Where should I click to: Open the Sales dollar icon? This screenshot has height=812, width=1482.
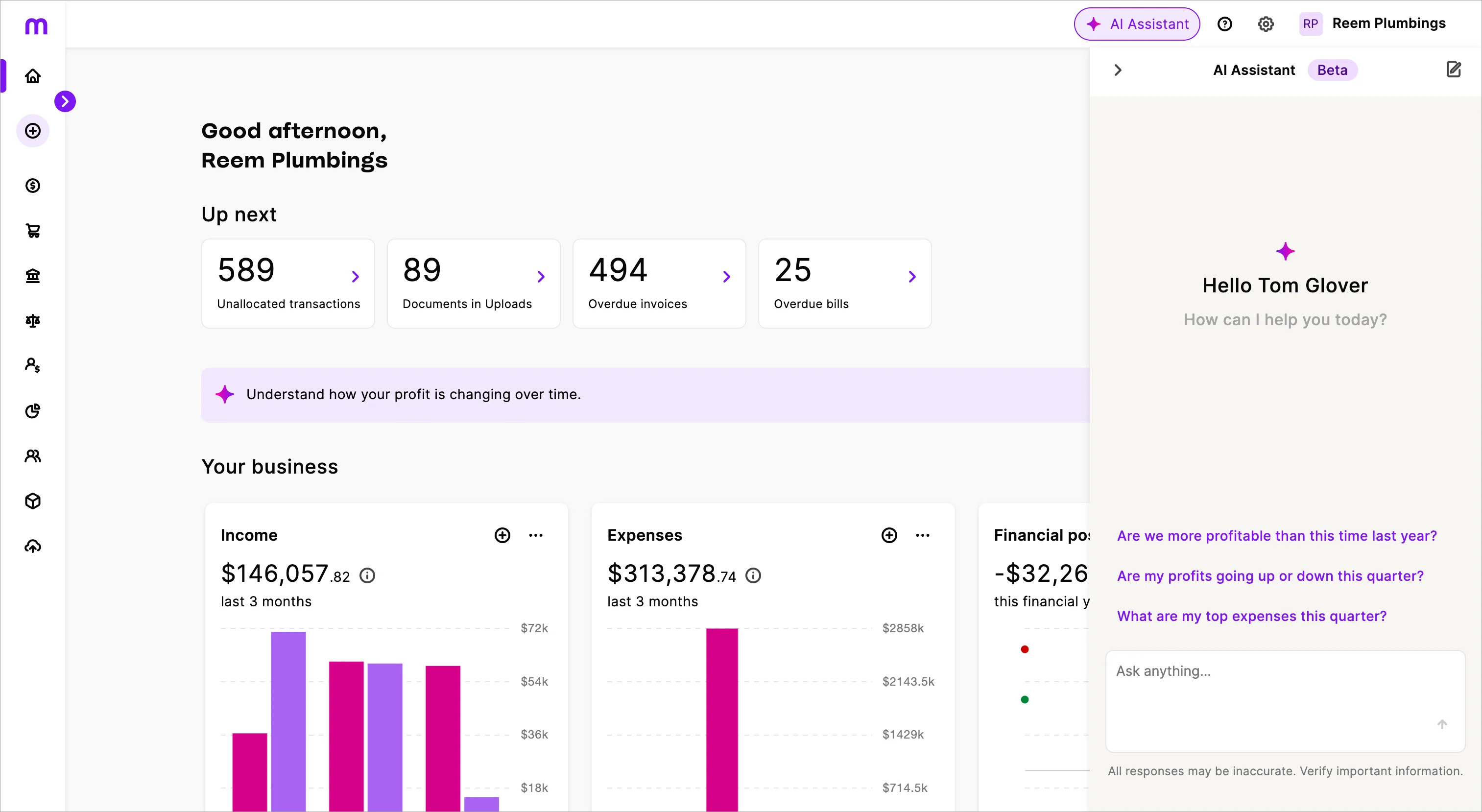point(33,185)
